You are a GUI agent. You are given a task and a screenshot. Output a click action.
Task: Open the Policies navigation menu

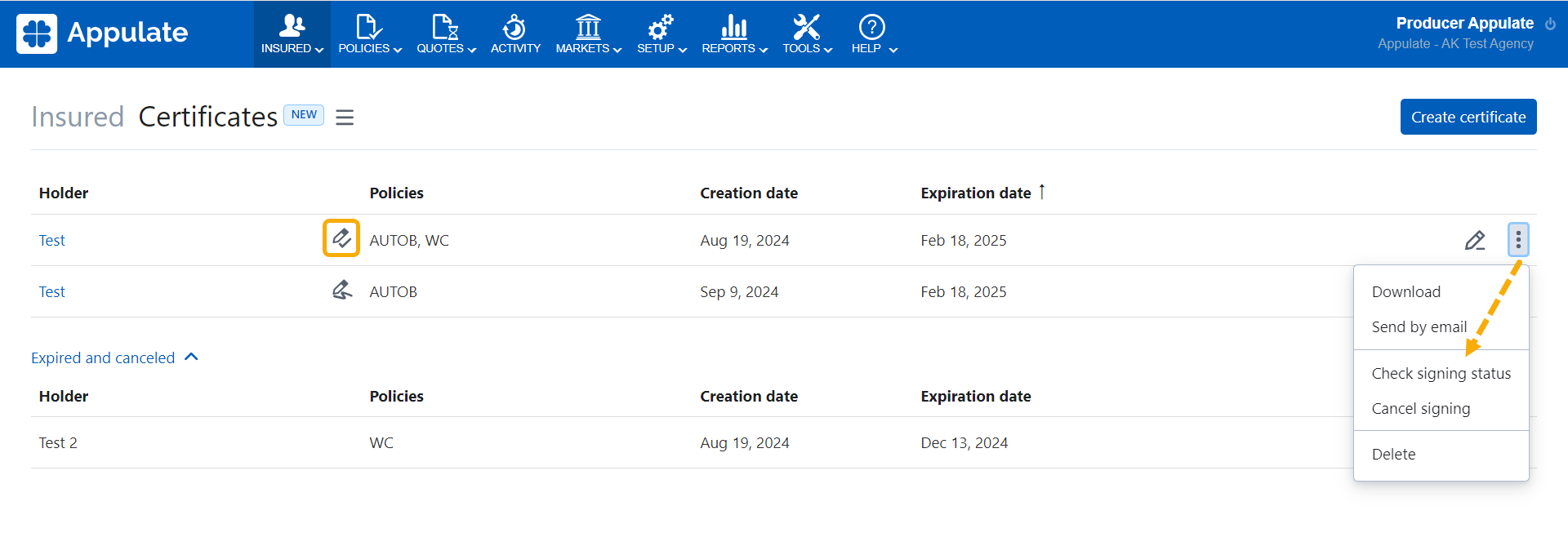pyautogui.click(x=369, y=34)
